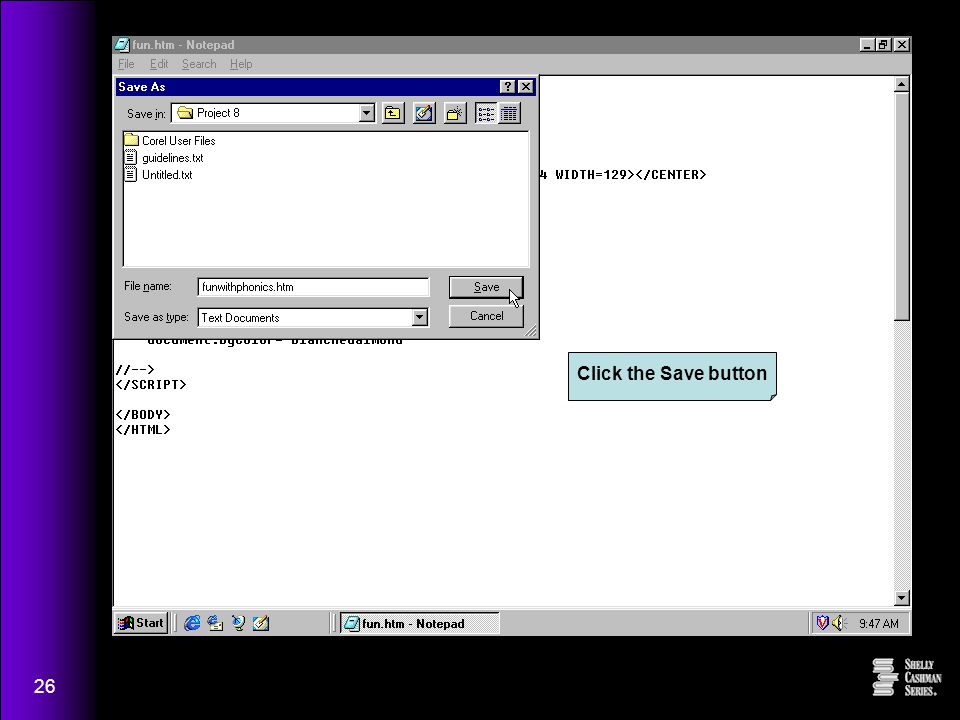The height and width of the screenshot is (720, 960).
Task: Click the 9:47 AM system clock
Action: tap(879, 623)
